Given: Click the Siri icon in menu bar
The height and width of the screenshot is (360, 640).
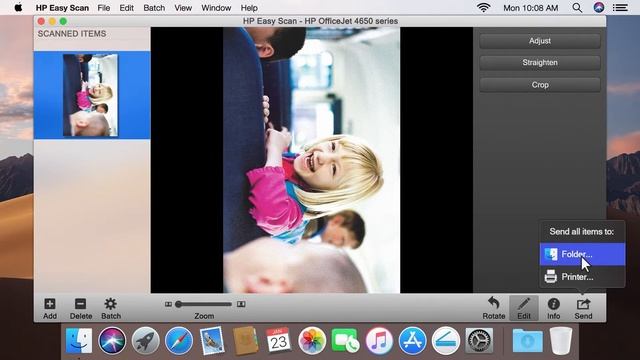Looking at the screenshot, I should (599, 7).
